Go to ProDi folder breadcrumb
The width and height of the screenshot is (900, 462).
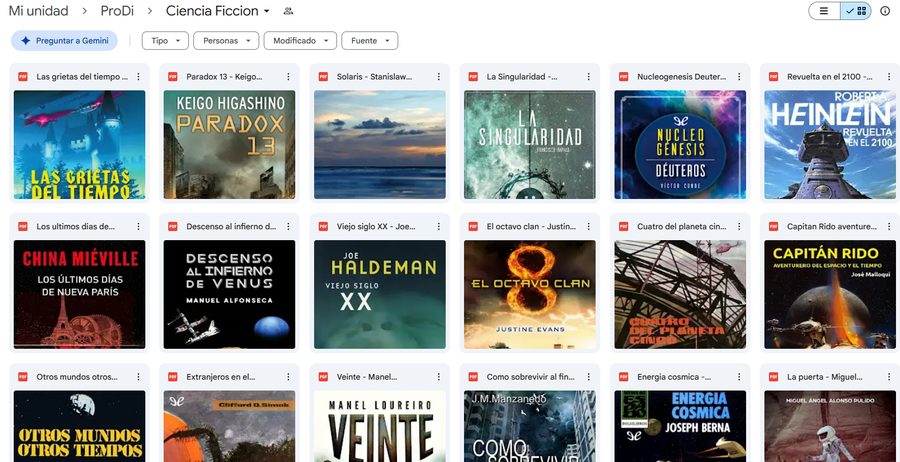pos(117,11)
